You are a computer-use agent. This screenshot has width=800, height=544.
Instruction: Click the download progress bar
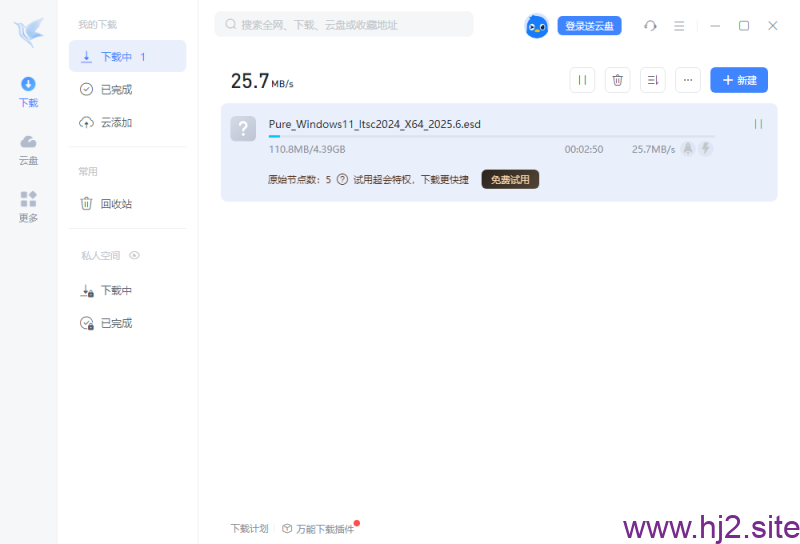(x=492, y=136)
